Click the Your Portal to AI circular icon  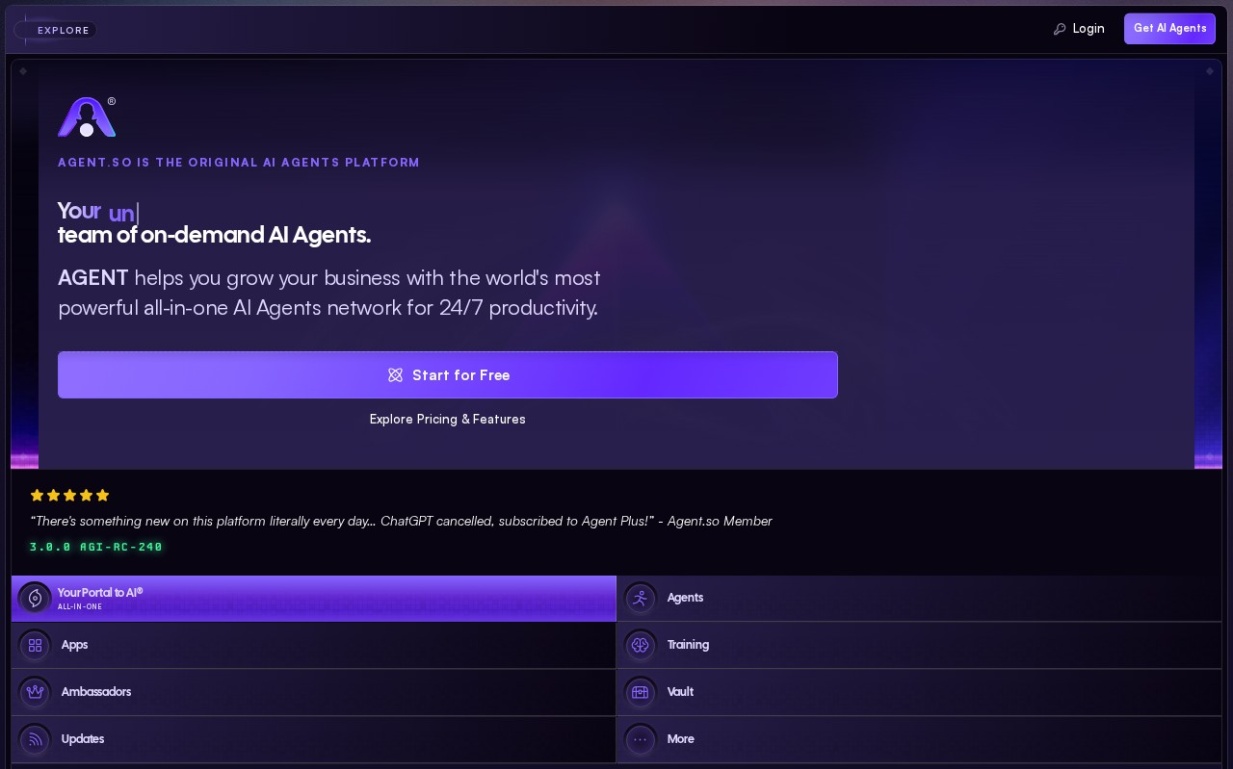tap(34, 598)
